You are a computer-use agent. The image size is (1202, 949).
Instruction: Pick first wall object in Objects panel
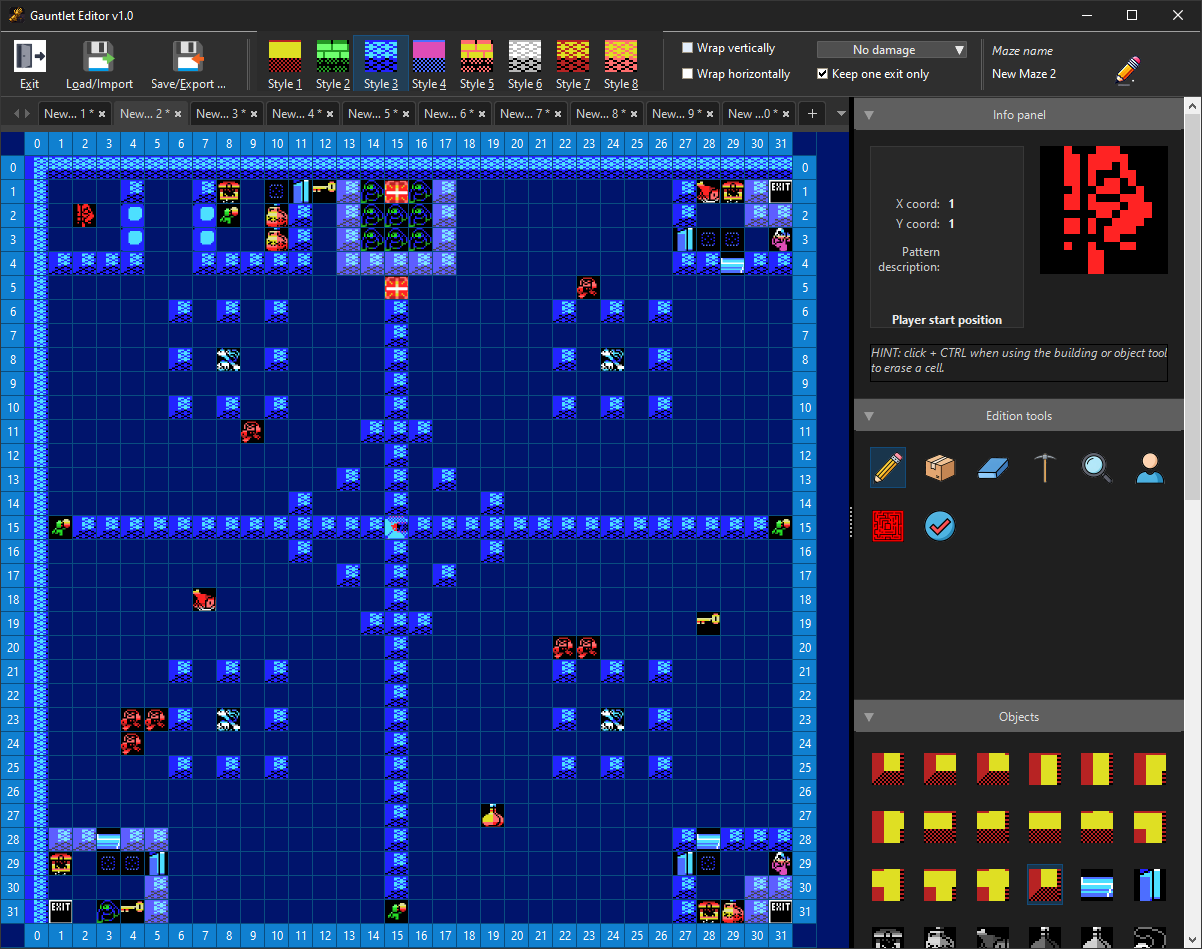tap(888, 769)
